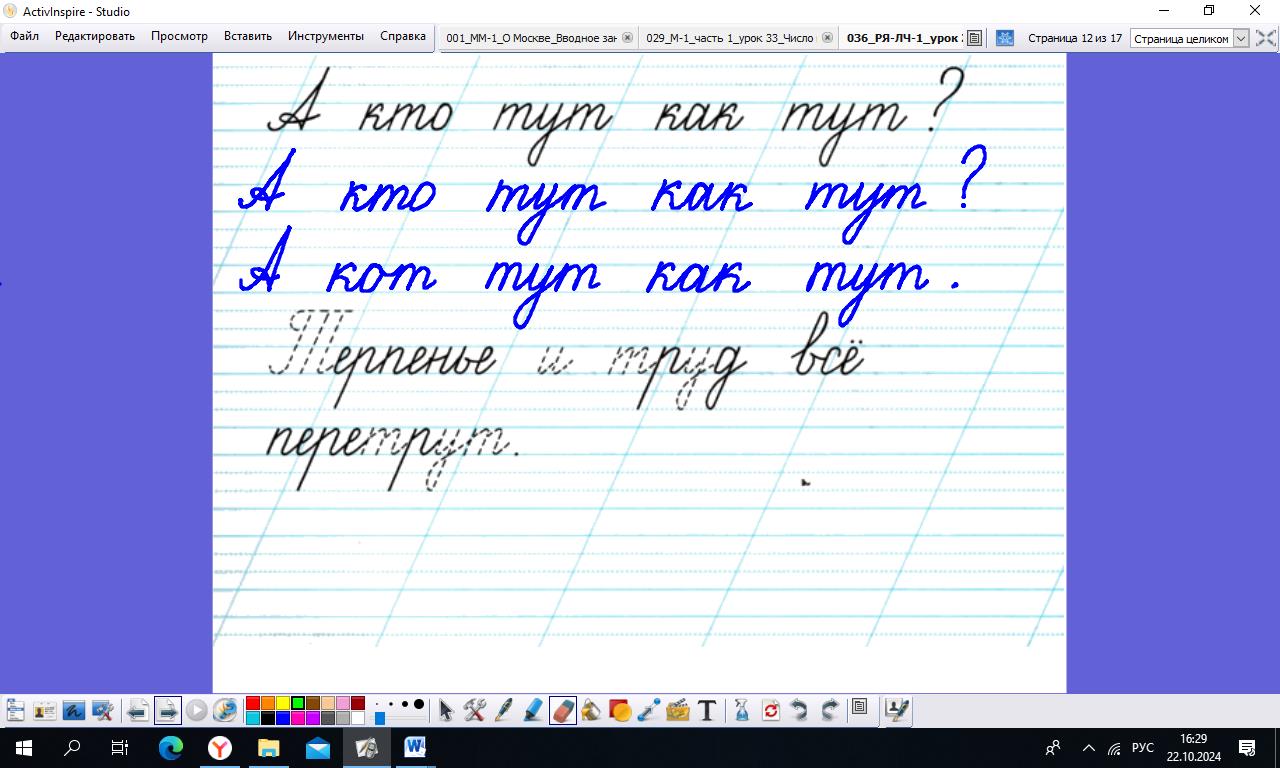Open the Справка menu
1280x768 pixels.
(403, 36)
